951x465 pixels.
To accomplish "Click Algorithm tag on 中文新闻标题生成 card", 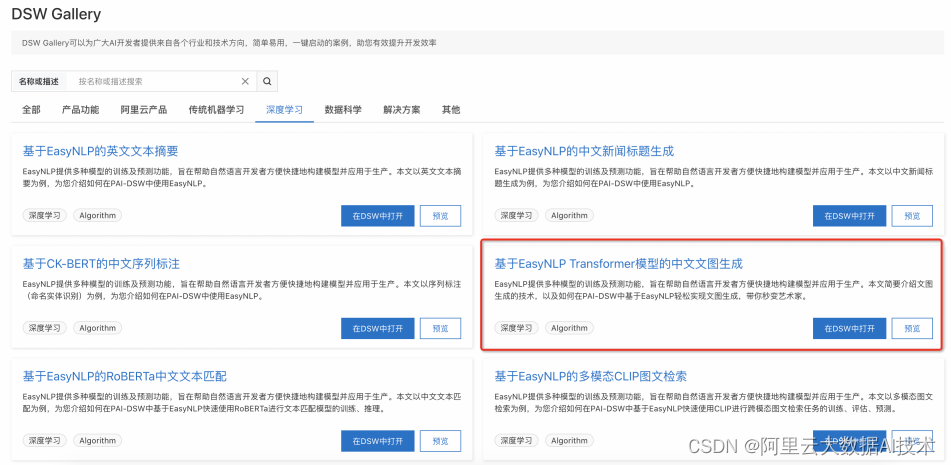I will pos(570,215).
